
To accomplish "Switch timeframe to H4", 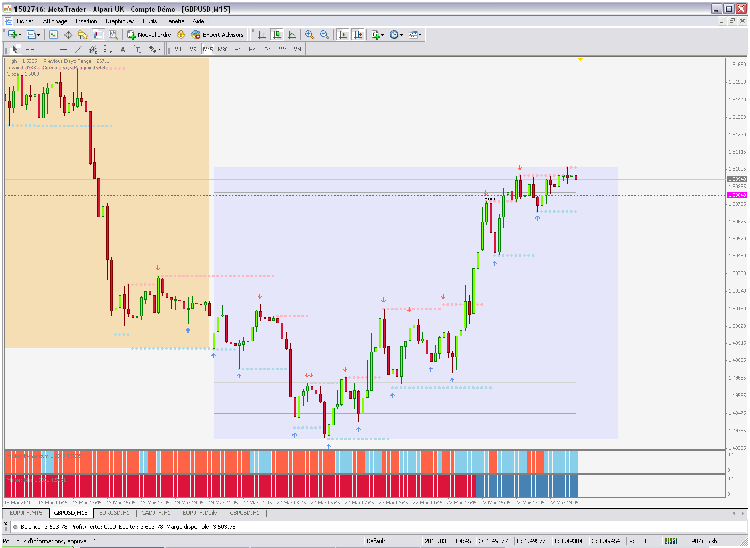I will pos(252,49).
